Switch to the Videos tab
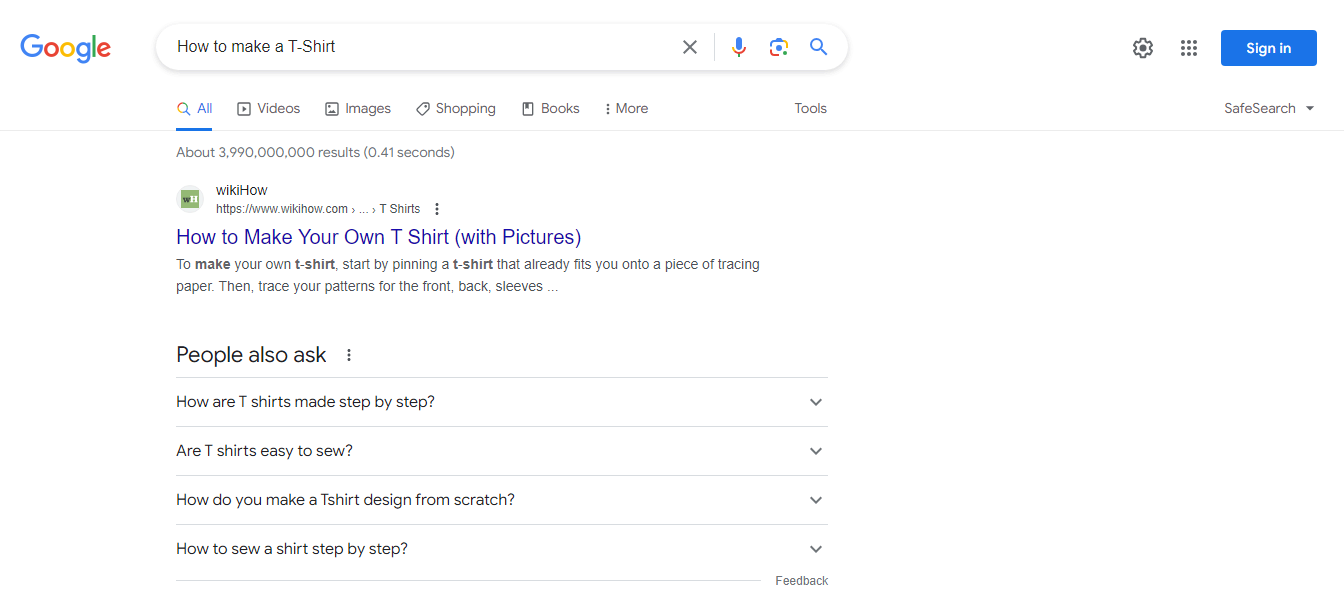Viewport: 1344px width, 605px height. 268,108
